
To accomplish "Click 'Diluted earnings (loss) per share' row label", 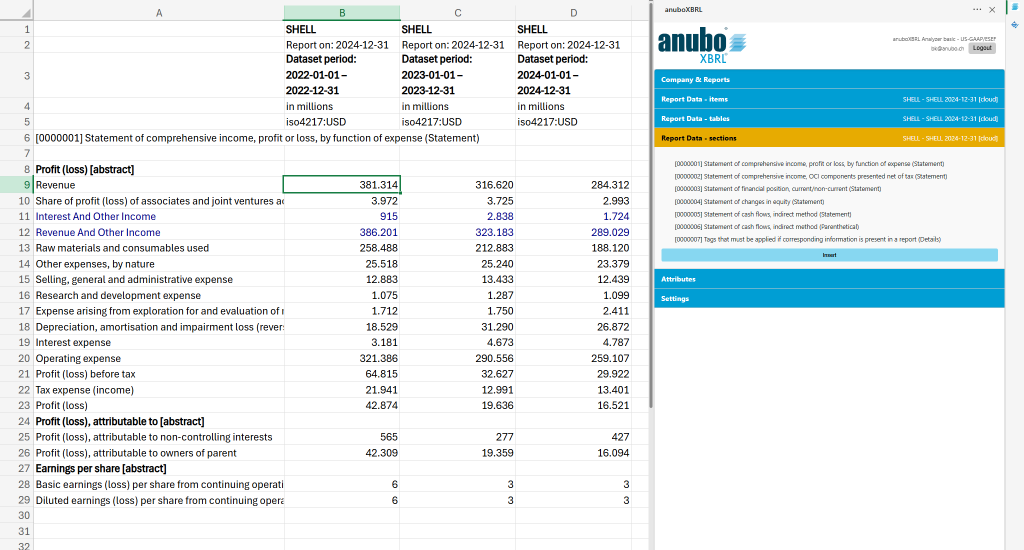I will tap(159, 500).
